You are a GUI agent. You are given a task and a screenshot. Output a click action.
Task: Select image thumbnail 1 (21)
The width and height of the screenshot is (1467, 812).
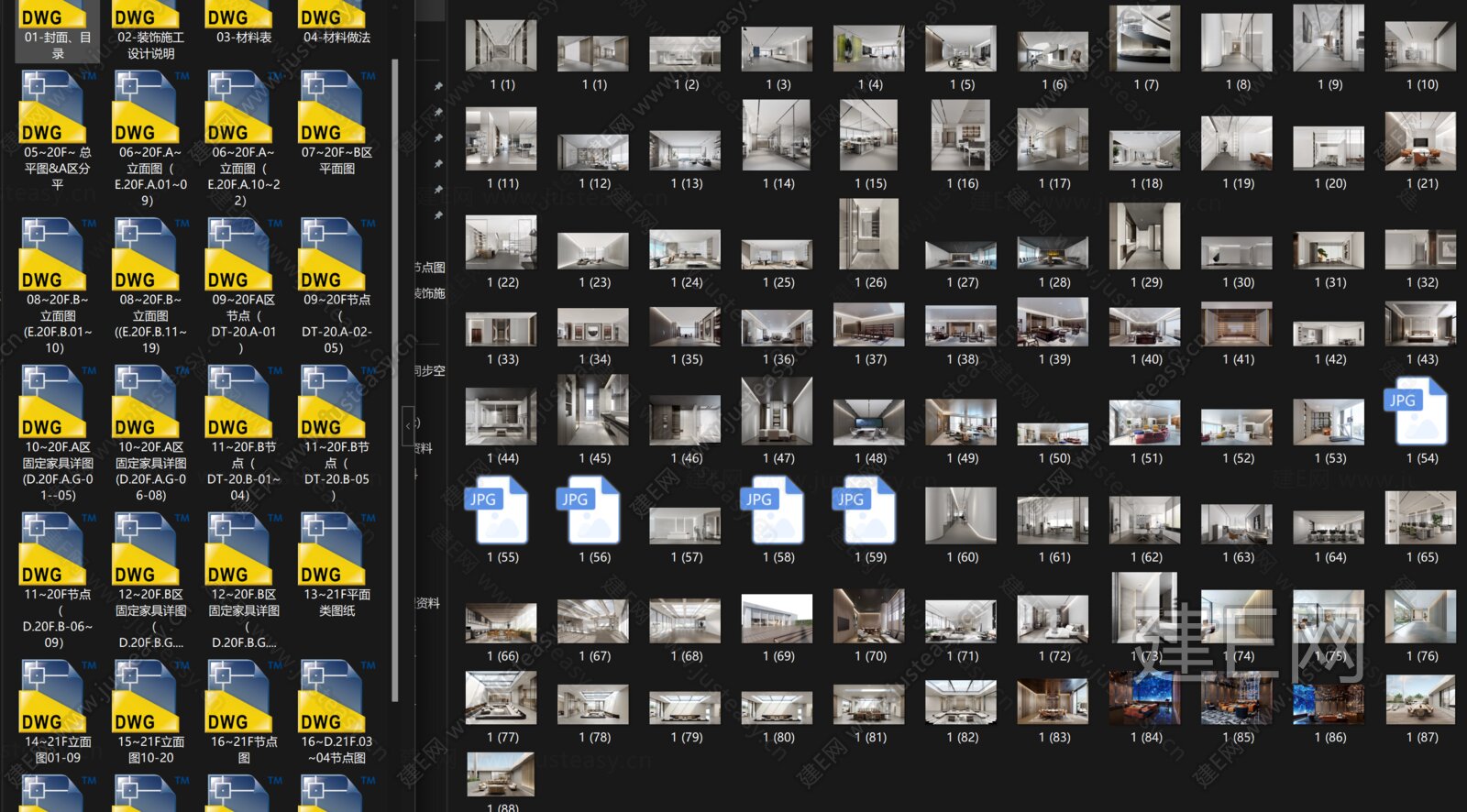[1420, 141]
